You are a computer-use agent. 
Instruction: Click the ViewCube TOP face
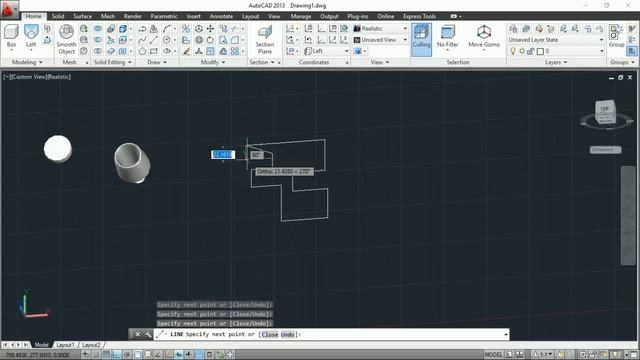(604, 109)
